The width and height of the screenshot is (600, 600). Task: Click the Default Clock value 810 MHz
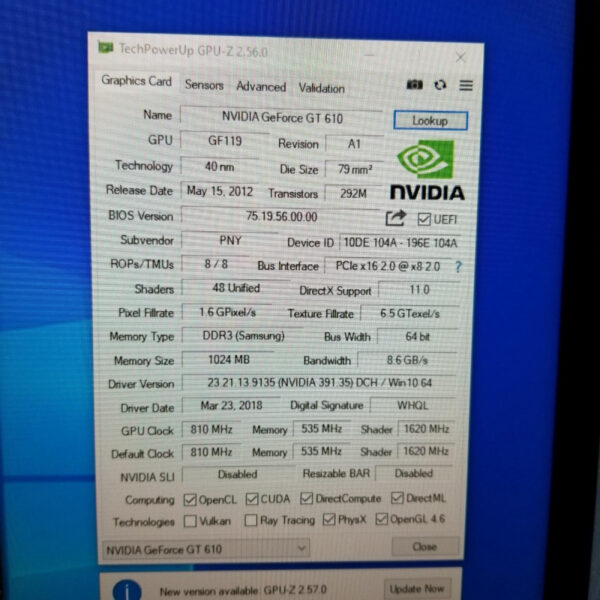click(x=211, y=452)
